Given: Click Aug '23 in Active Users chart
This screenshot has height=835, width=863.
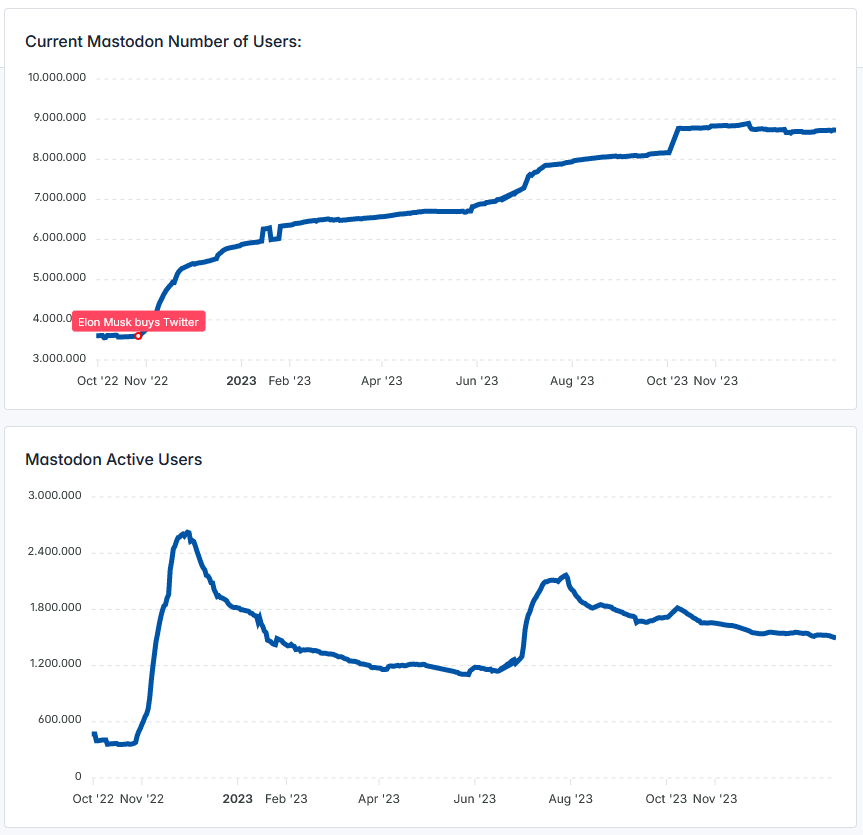Looking at the screenshot, I should point(571,799).
